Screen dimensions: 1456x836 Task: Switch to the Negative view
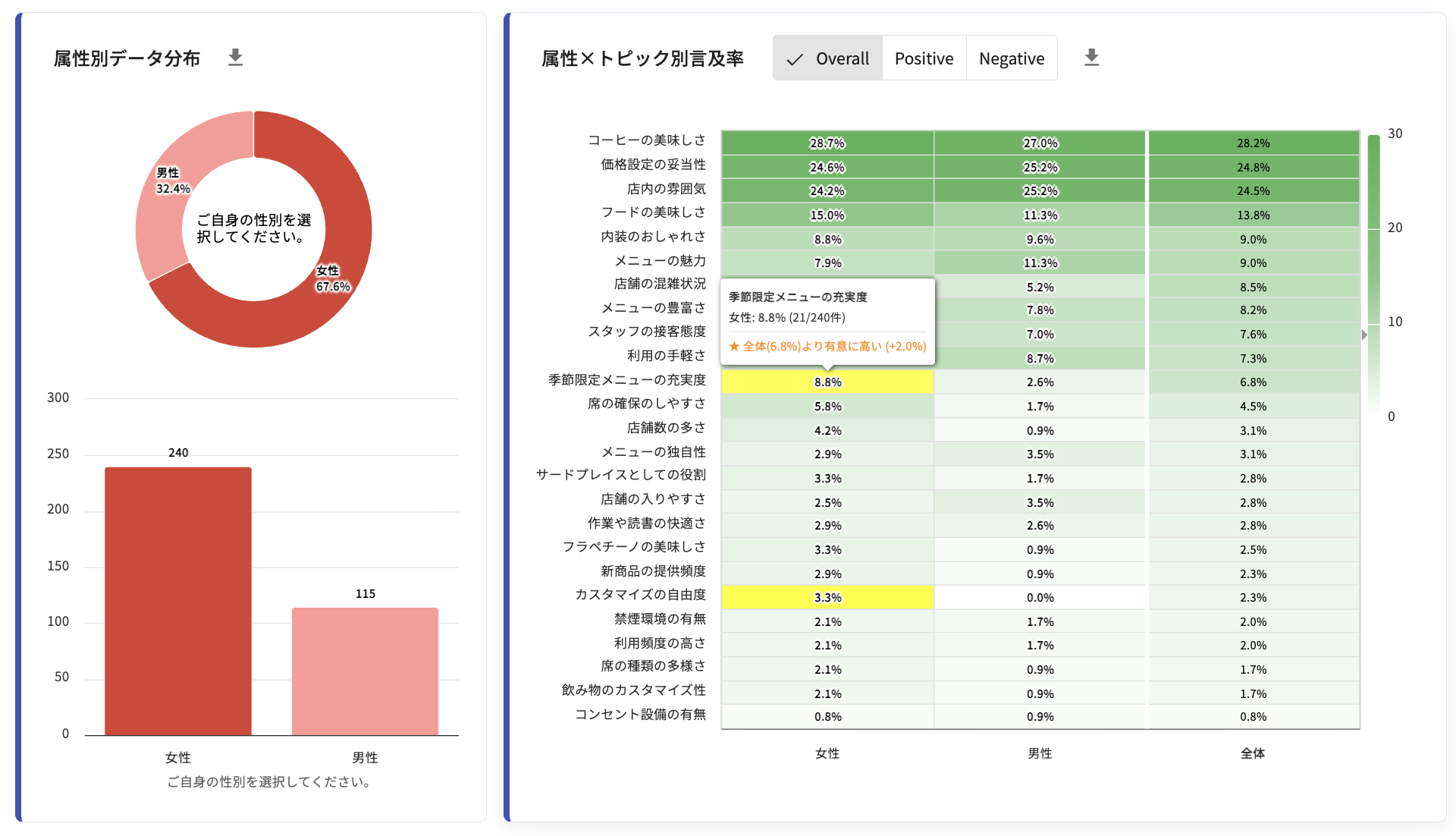[1012, 58]
